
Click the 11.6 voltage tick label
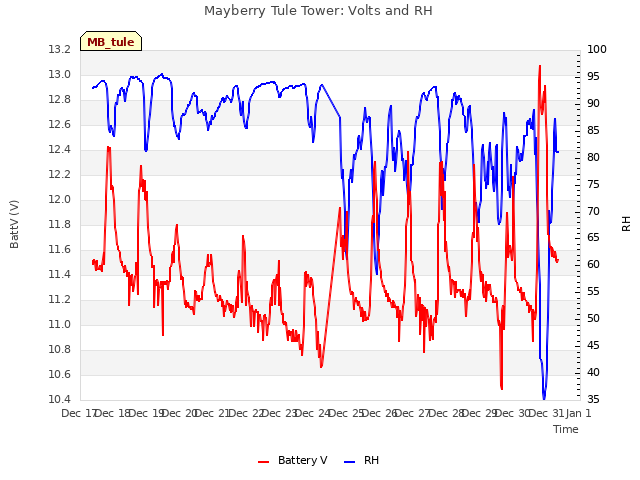click(60, 249)
